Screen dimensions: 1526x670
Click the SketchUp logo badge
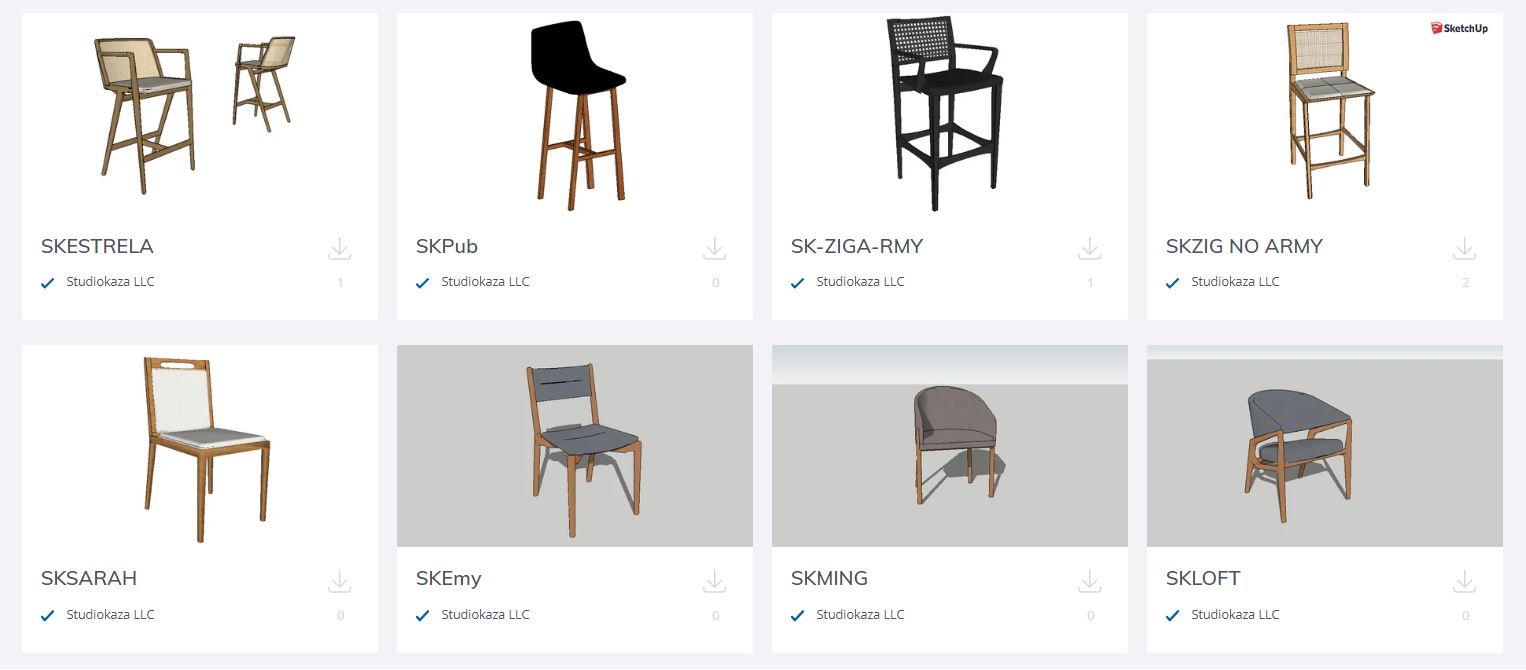tap(1460, 28)
